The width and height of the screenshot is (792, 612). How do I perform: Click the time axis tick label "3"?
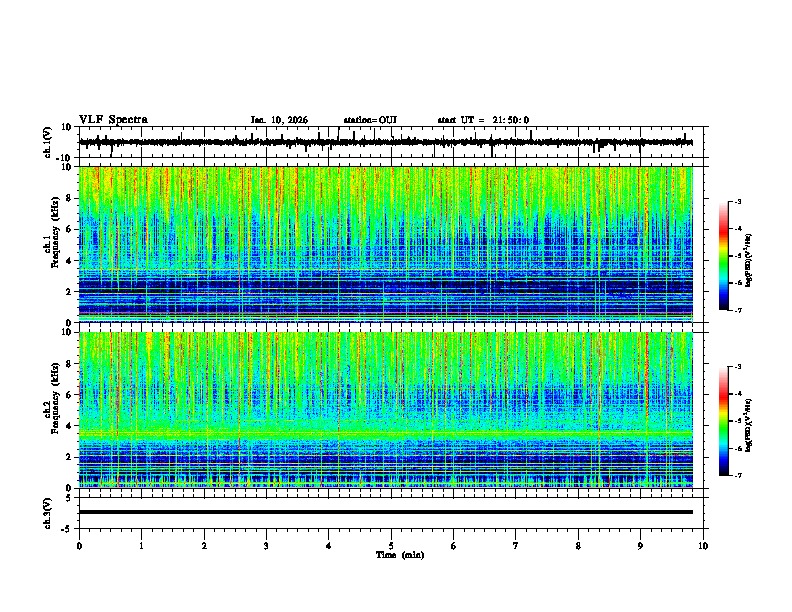(266, 546)
